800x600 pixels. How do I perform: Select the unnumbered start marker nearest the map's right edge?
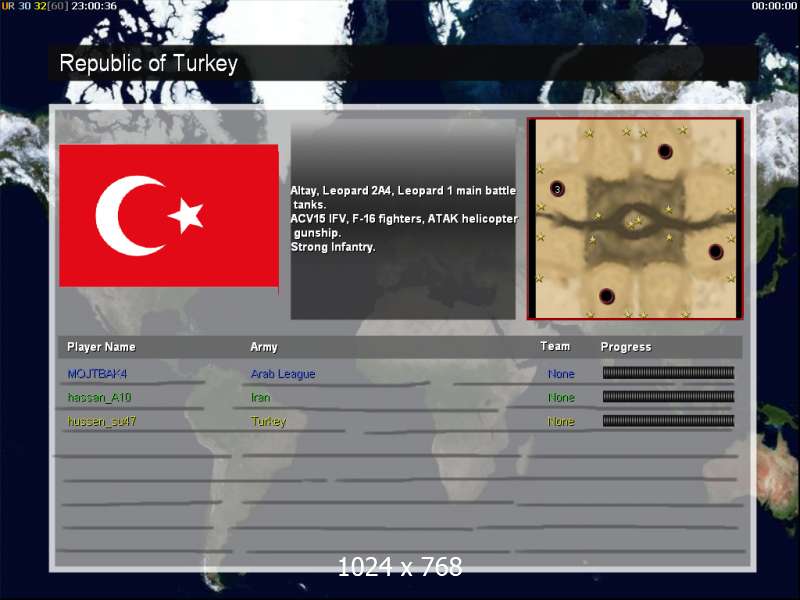716,252
